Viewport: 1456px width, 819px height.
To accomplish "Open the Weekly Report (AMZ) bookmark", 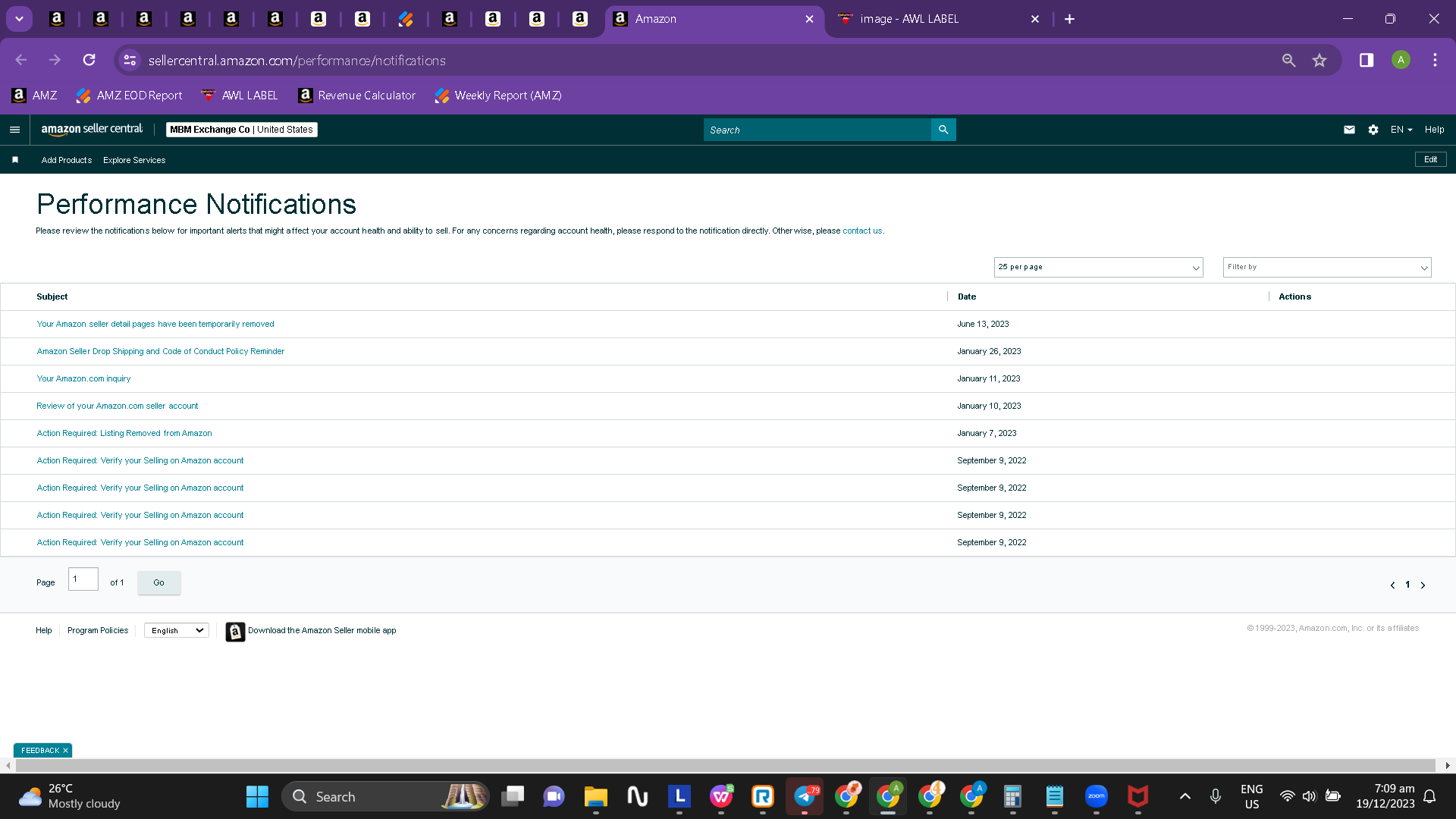I will (x=498, y=96).
